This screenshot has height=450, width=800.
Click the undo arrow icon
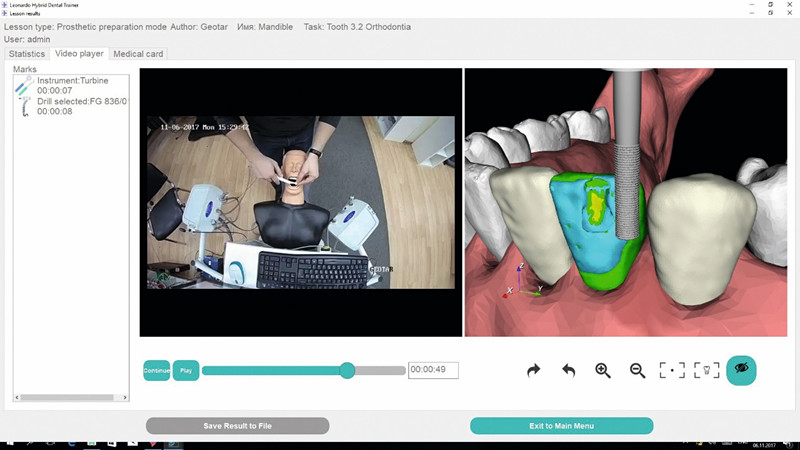pyautogui.click(x=568, y=370)
